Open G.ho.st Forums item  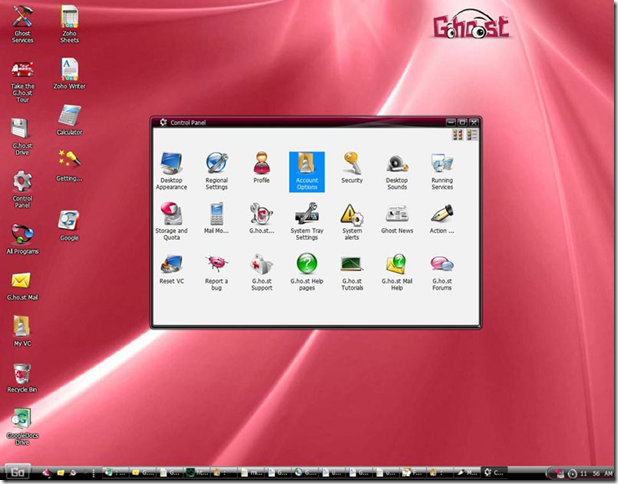coord(442,272)
